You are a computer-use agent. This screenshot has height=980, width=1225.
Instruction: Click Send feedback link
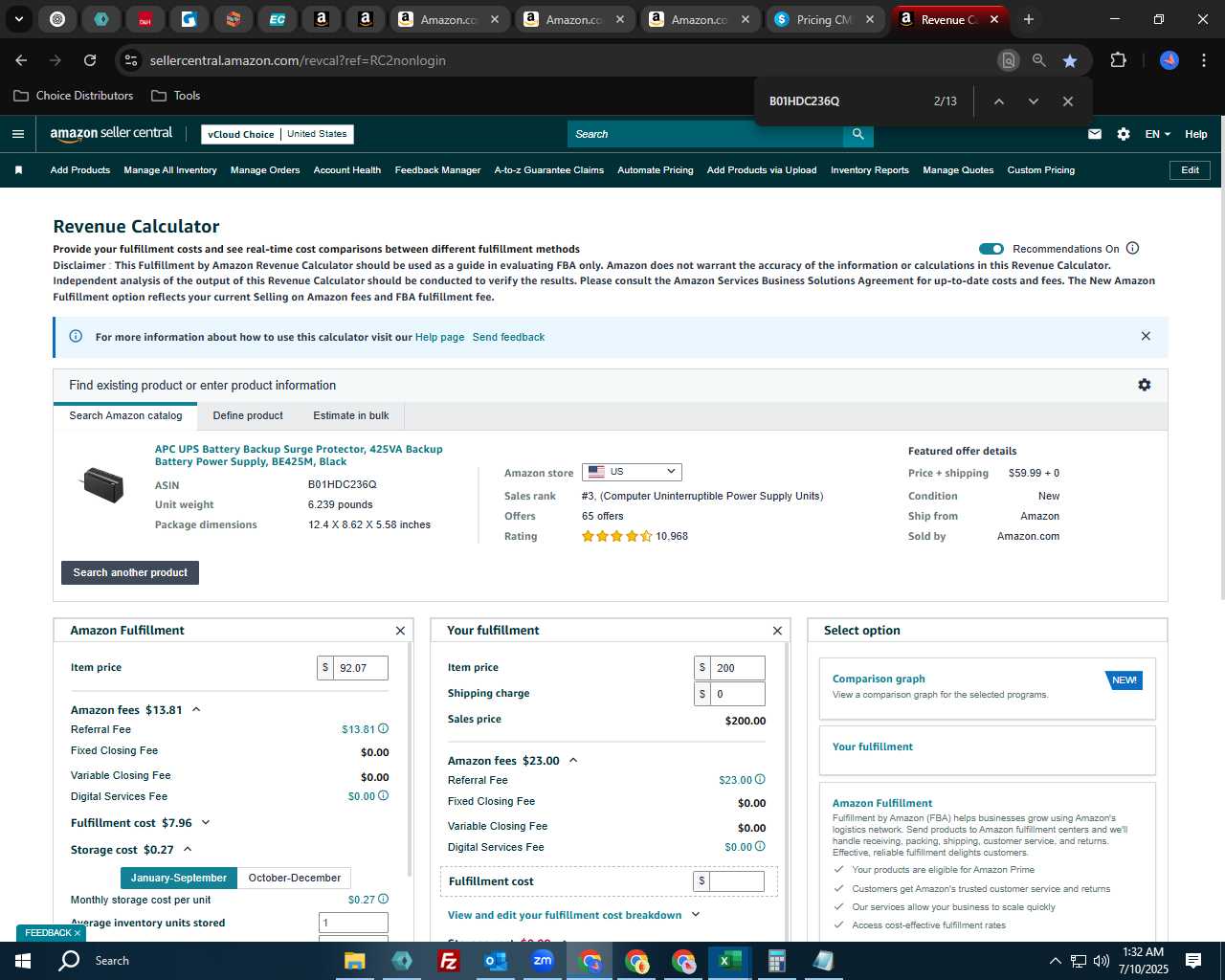click(508, 337)
